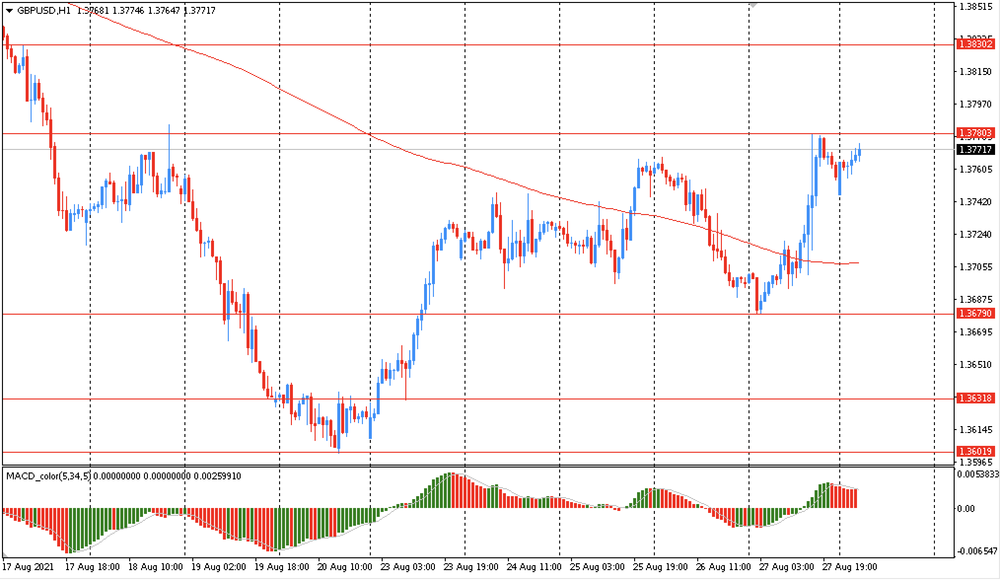Click the 1.37803 resistance level price tag

coord(975,133)
